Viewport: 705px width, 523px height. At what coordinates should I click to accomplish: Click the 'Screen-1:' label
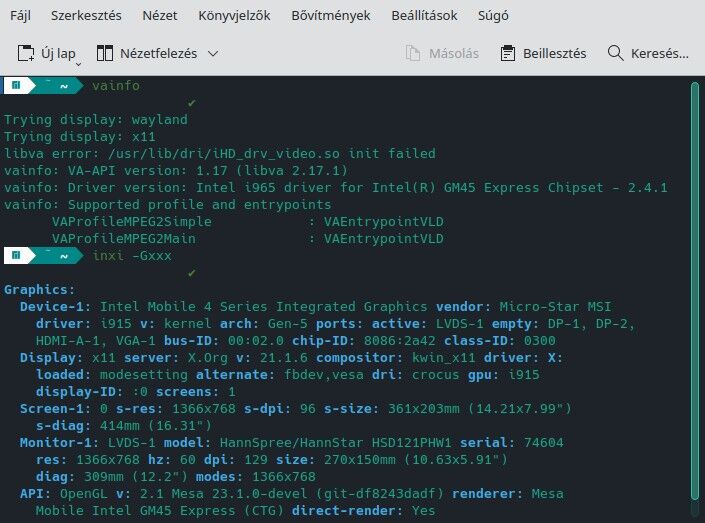55,408
